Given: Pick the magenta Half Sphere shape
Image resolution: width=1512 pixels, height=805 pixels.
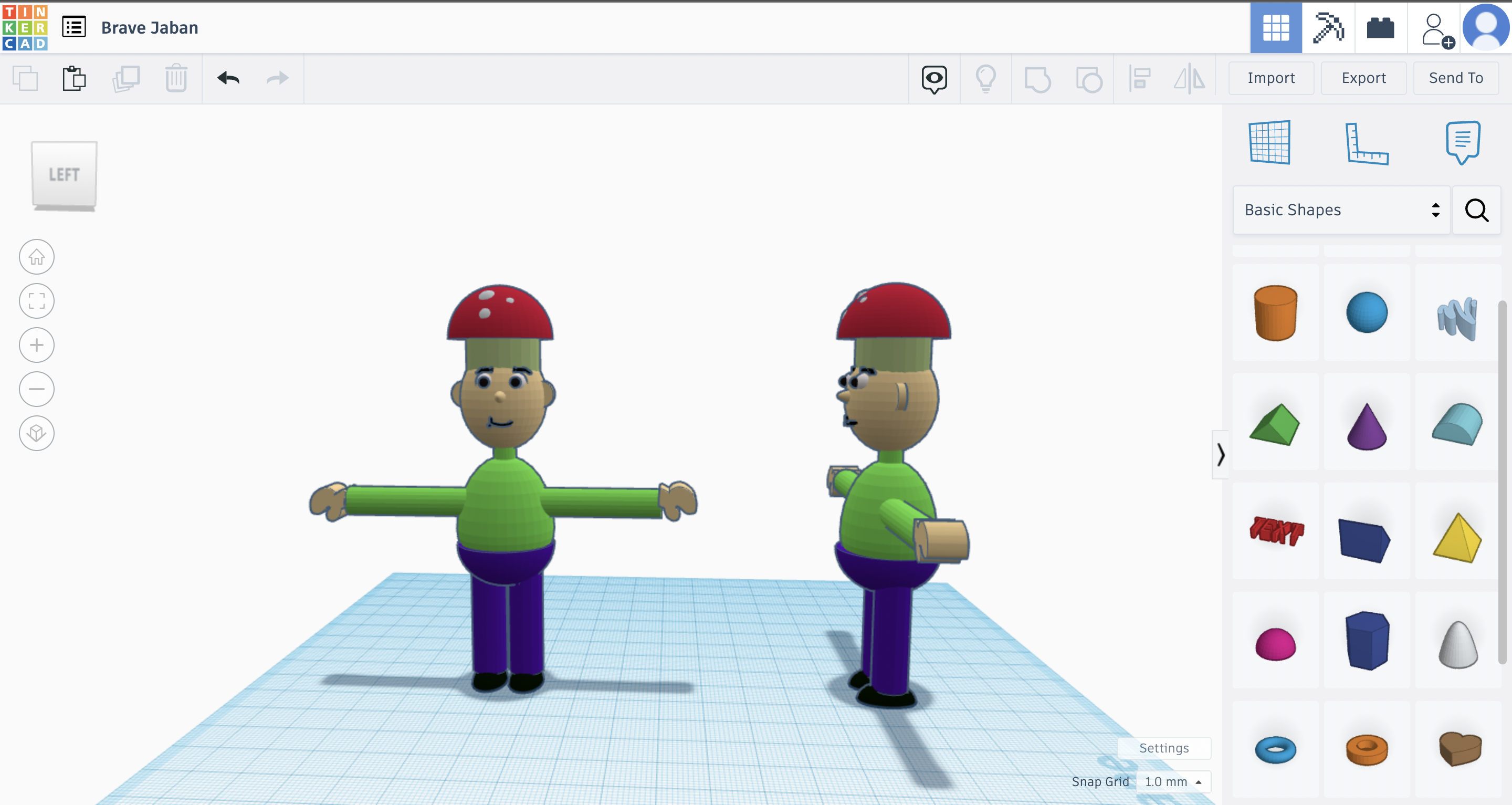Looking at the screenshot, I should [x=1275, y=641].
